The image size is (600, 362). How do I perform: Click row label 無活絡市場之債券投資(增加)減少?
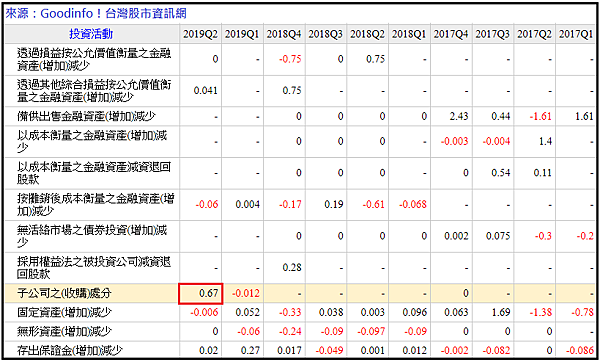click(x=92, y=236)
